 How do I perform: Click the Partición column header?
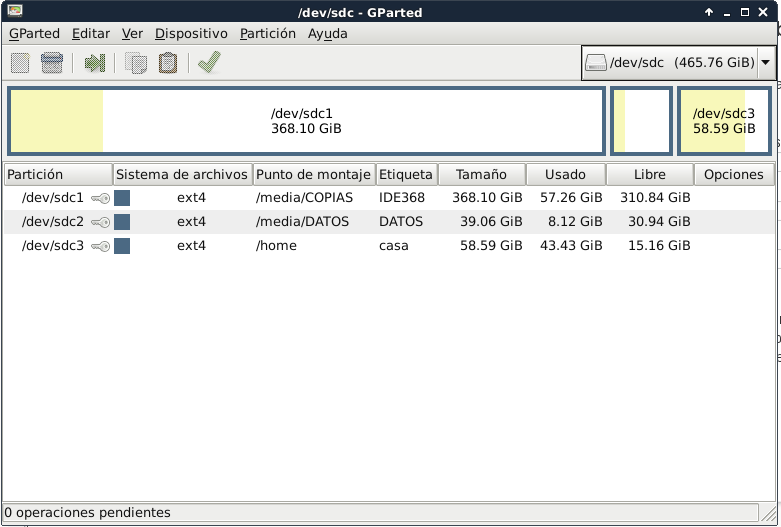(58, 174)
